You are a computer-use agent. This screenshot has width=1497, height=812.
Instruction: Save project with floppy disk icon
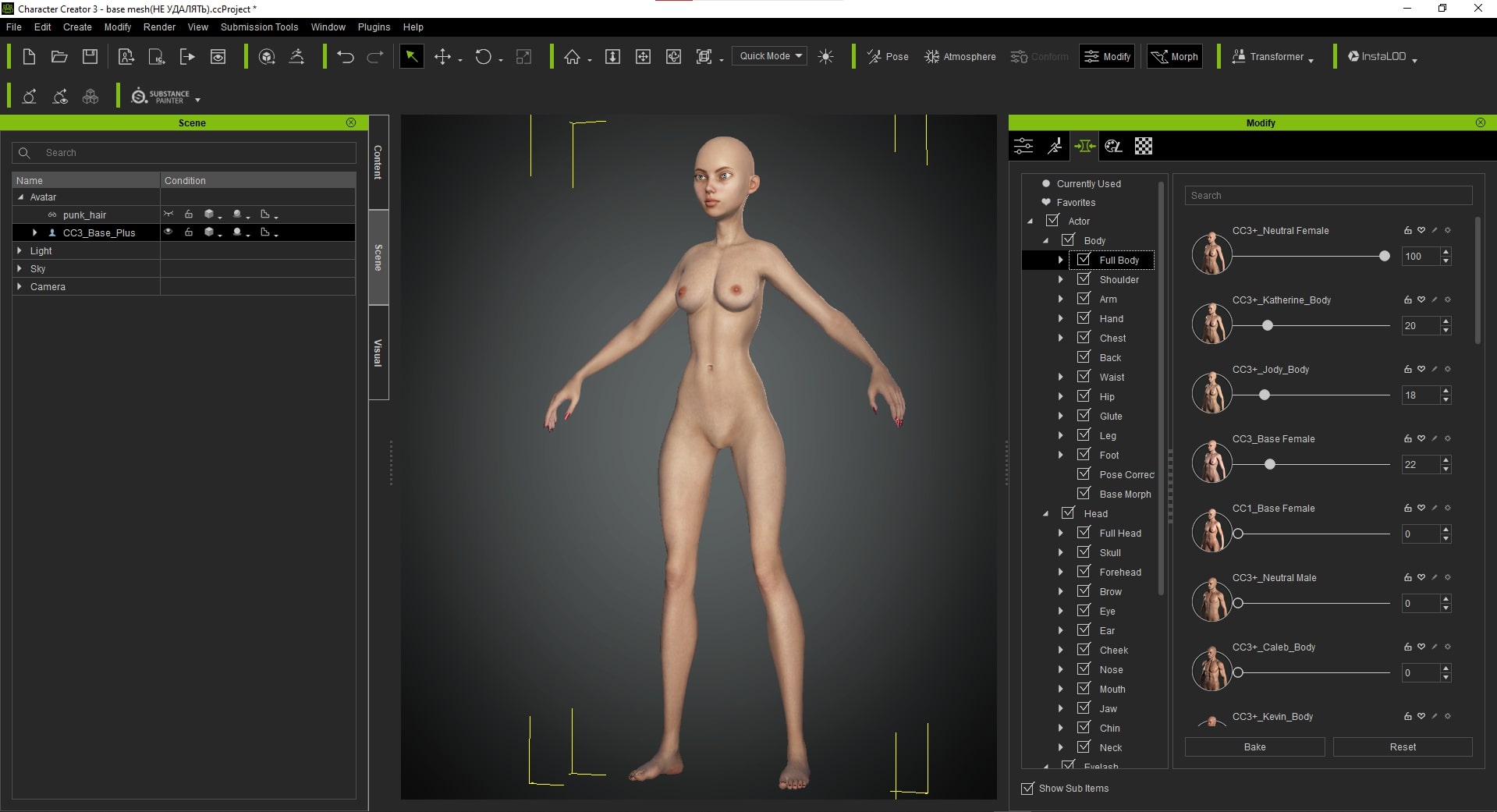click(90, 56)
